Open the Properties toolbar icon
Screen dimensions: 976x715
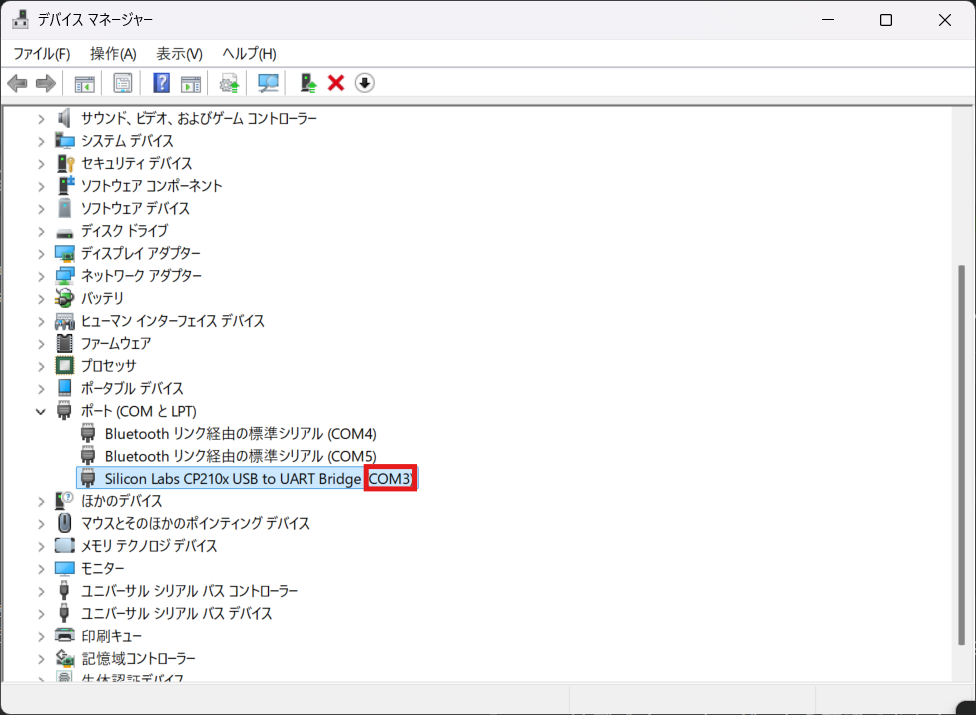123,83
